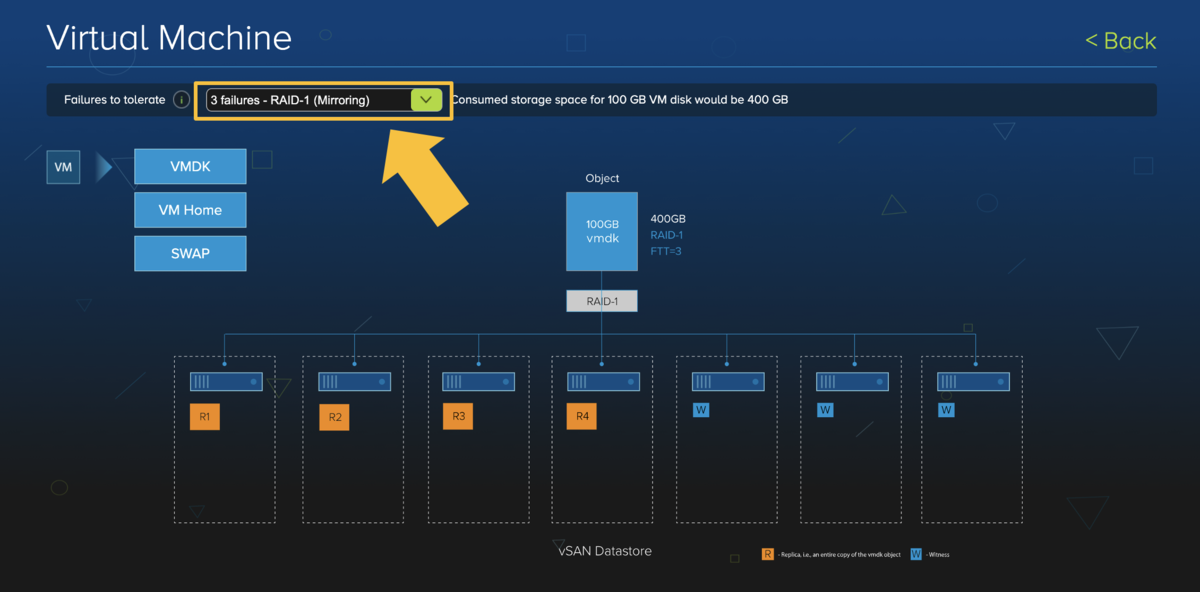Click the R legend icon for Replica
1200x592 pixels.
[767, 553]
